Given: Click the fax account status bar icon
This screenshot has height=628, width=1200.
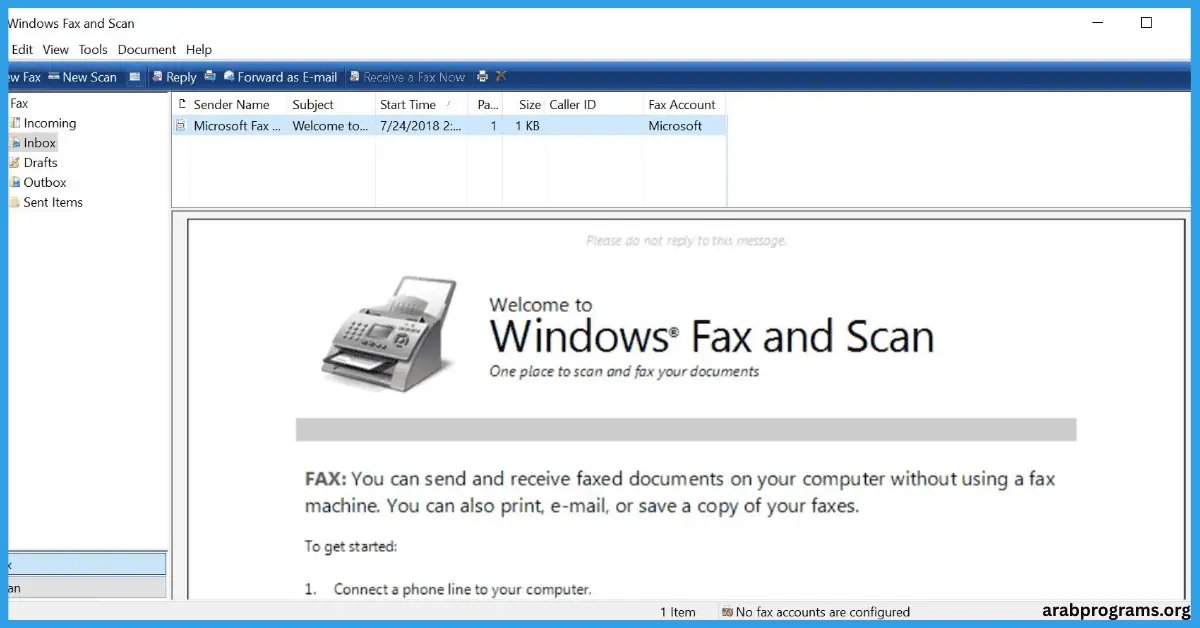Looking at the screenshot, I should [727, 612].
